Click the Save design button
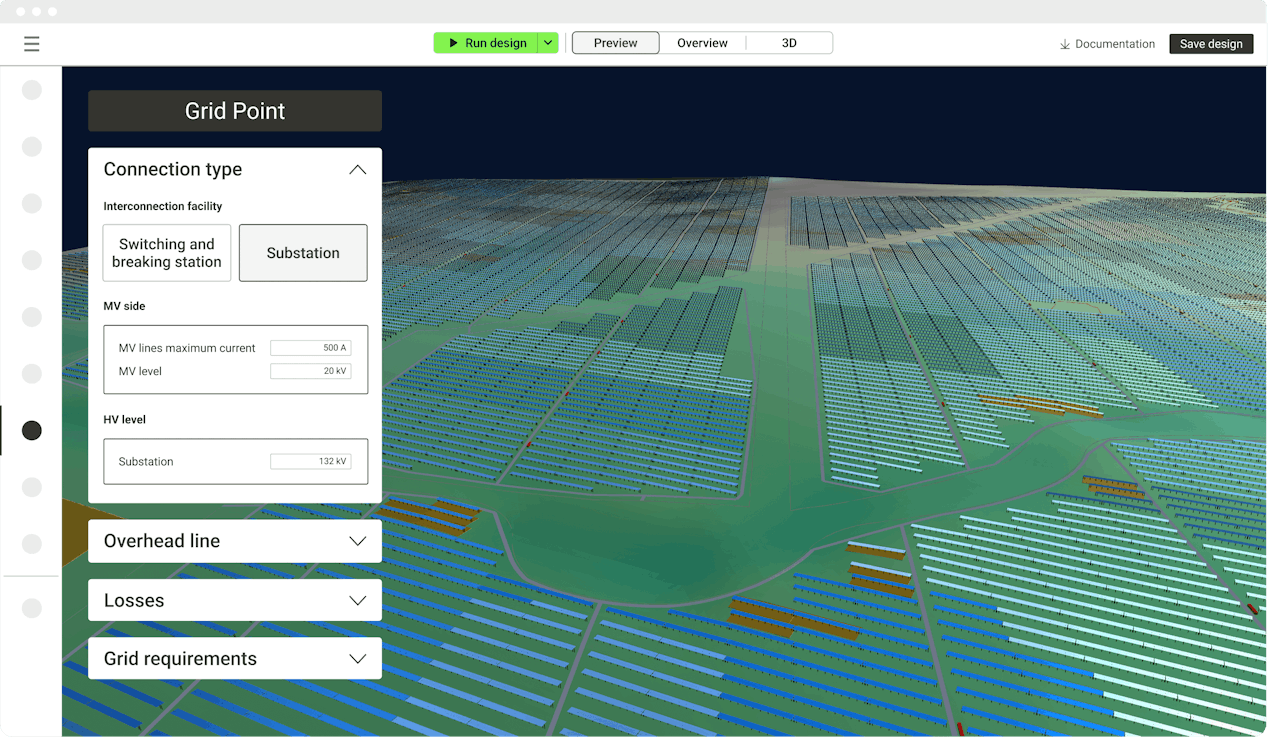 pos(1211,44)
